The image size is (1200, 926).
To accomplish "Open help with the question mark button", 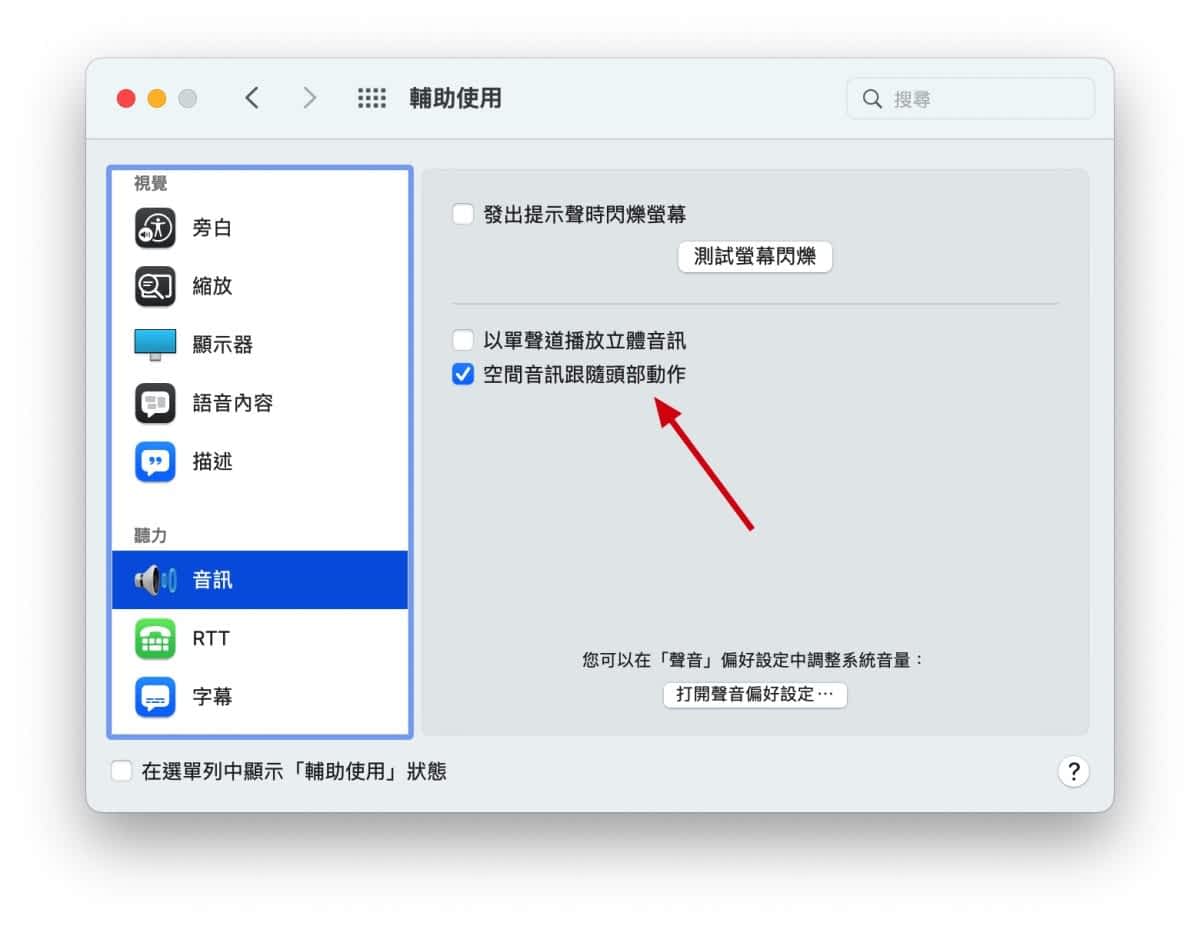I will (x=1073, y=771).
